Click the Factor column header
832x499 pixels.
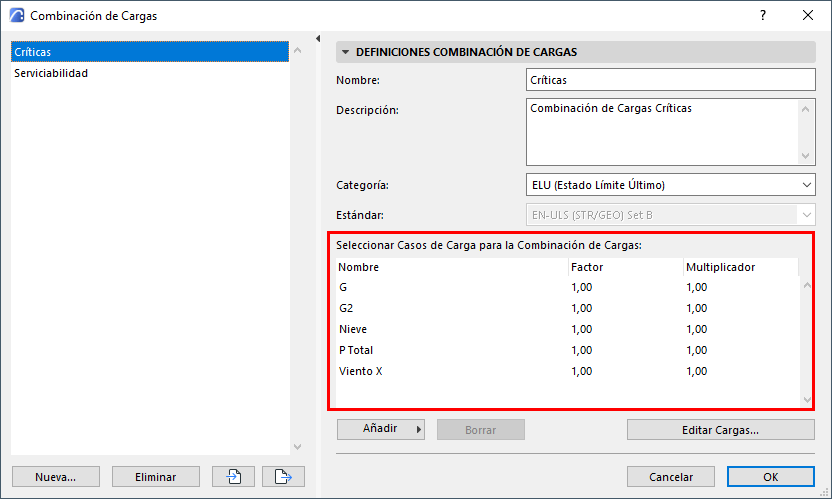pos(626,267)
